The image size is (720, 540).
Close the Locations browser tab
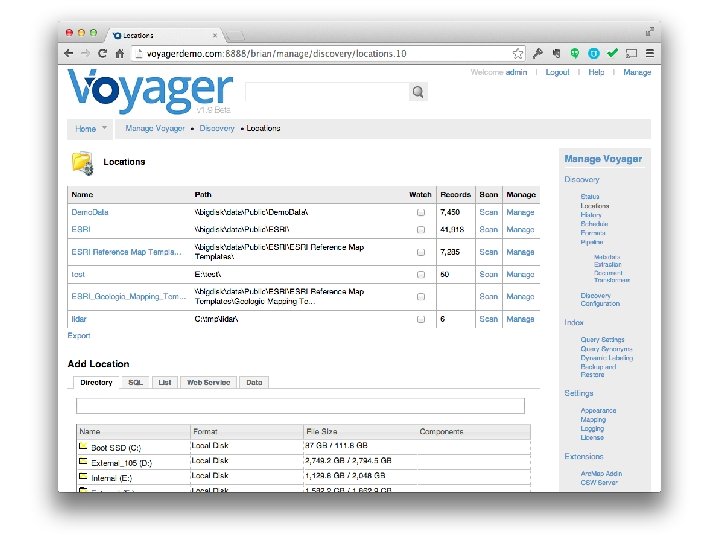point(214,35)
